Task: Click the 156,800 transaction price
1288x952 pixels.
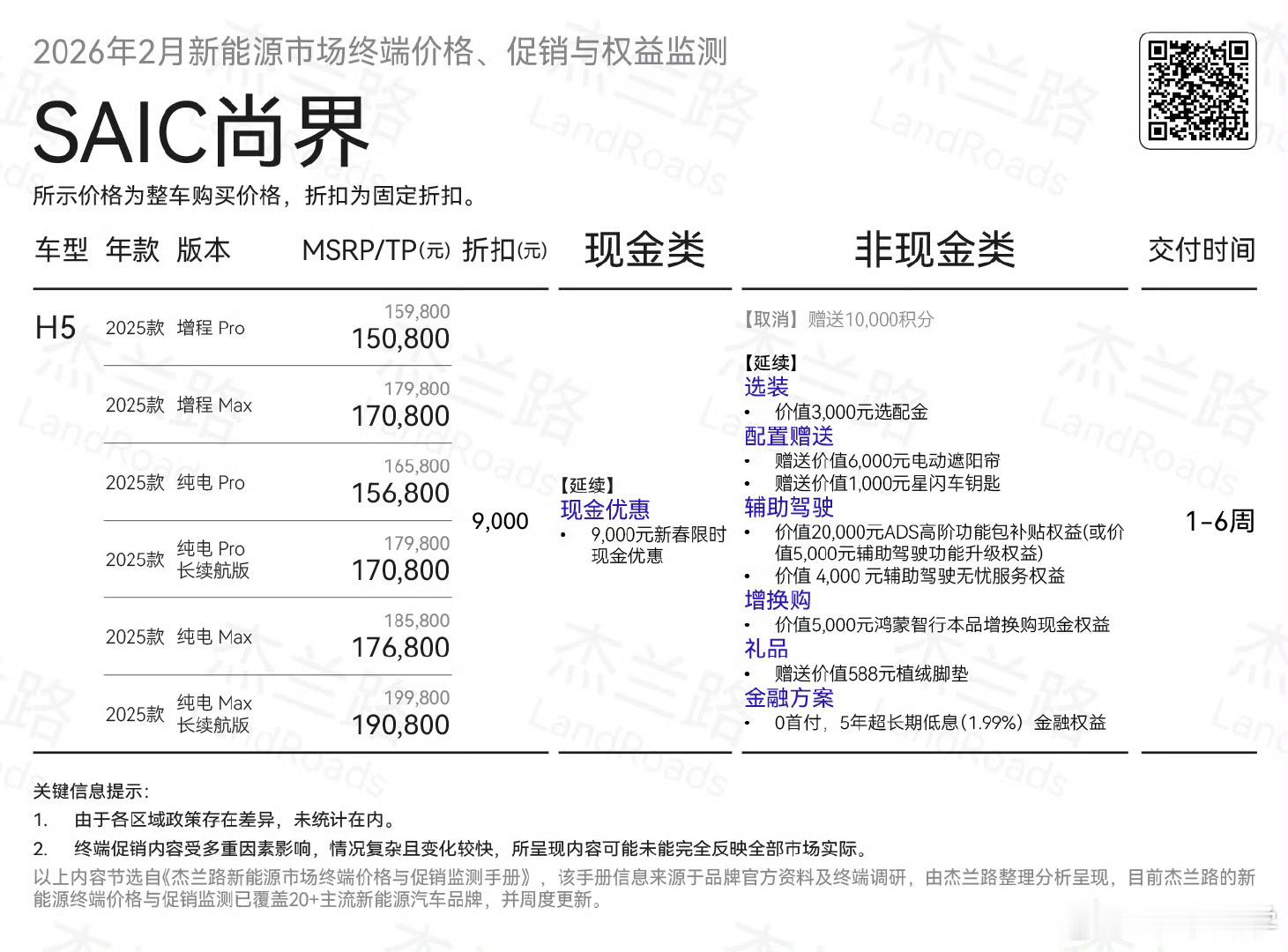Action: point(400,494)
